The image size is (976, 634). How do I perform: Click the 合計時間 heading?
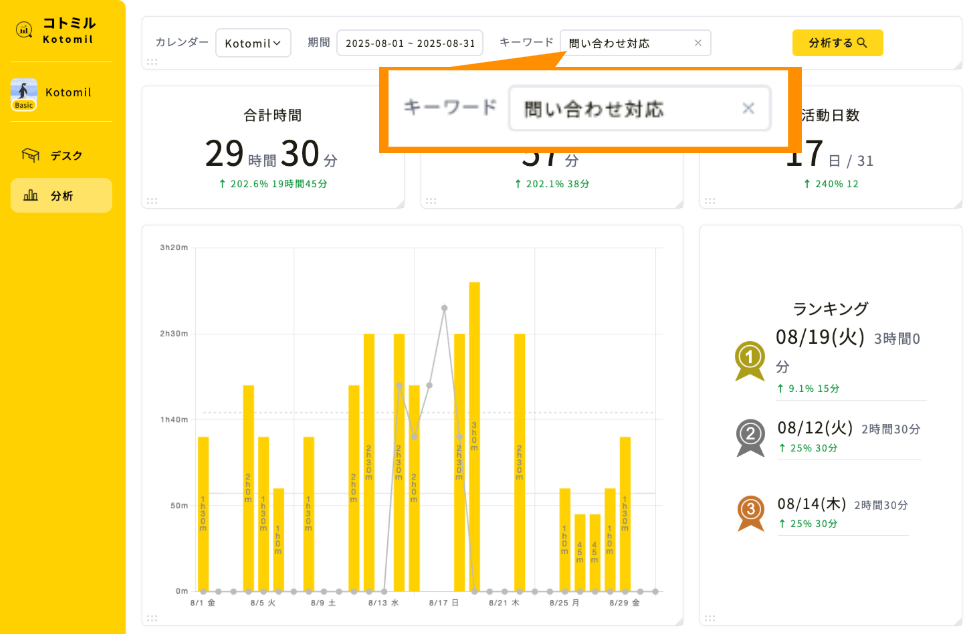click(273, 115)
